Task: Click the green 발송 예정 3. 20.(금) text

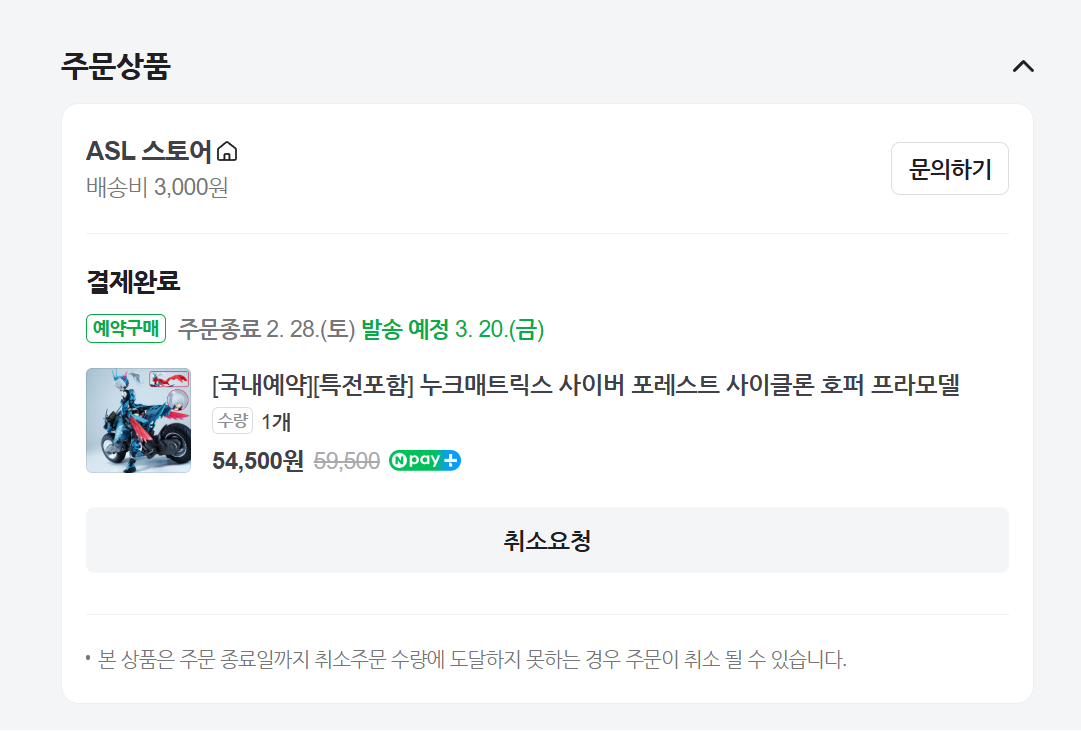Action: [452, 329]
